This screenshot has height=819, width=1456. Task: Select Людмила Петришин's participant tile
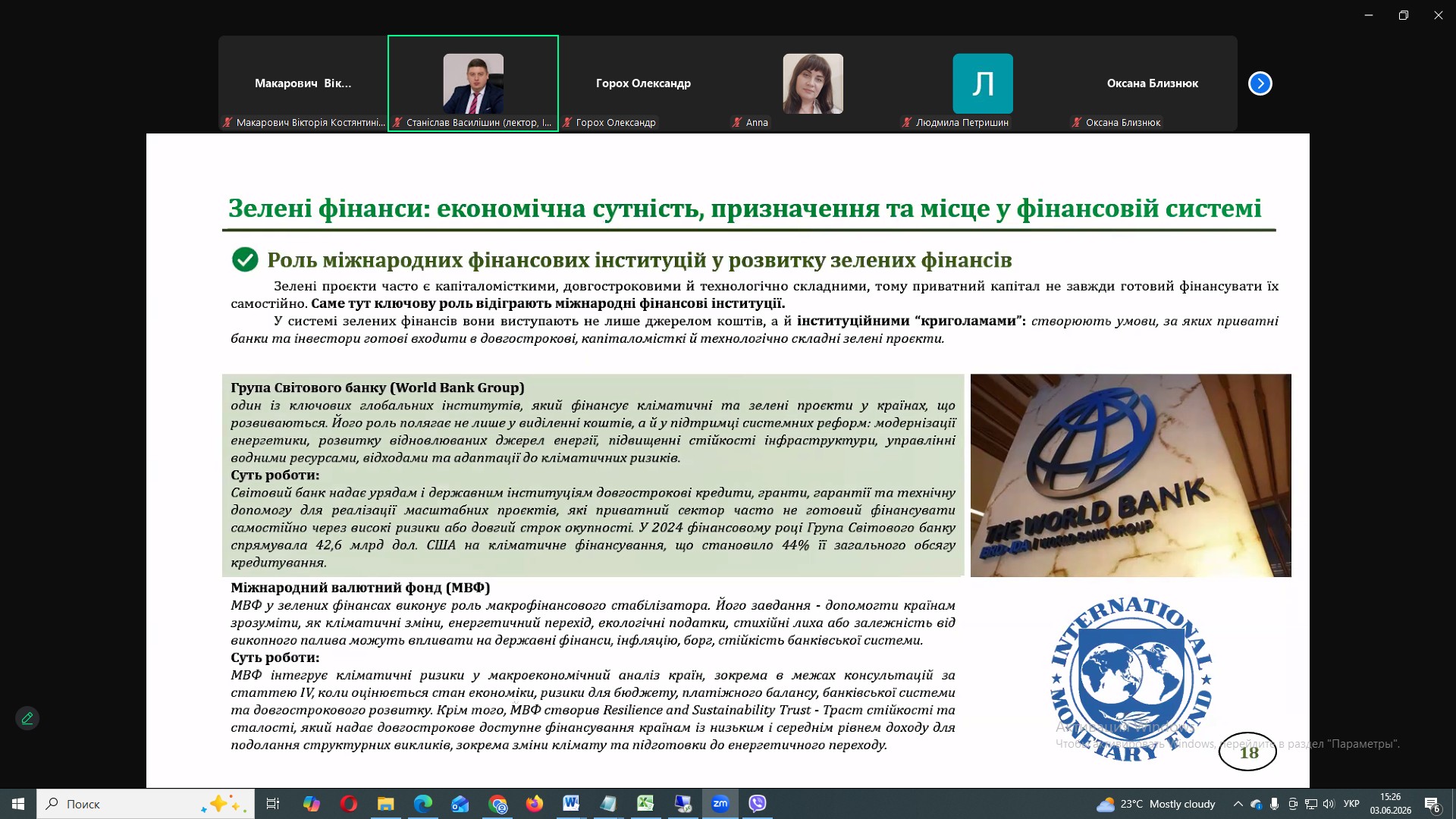[x=983, y=83]
